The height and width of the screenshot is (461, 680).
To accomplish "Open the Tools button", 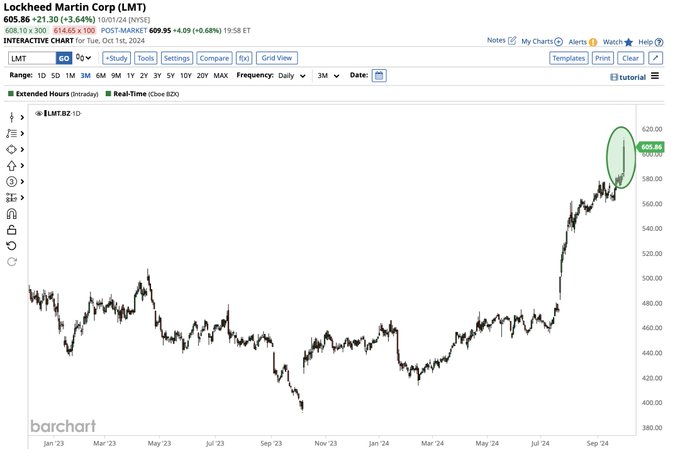I will 146,58.
